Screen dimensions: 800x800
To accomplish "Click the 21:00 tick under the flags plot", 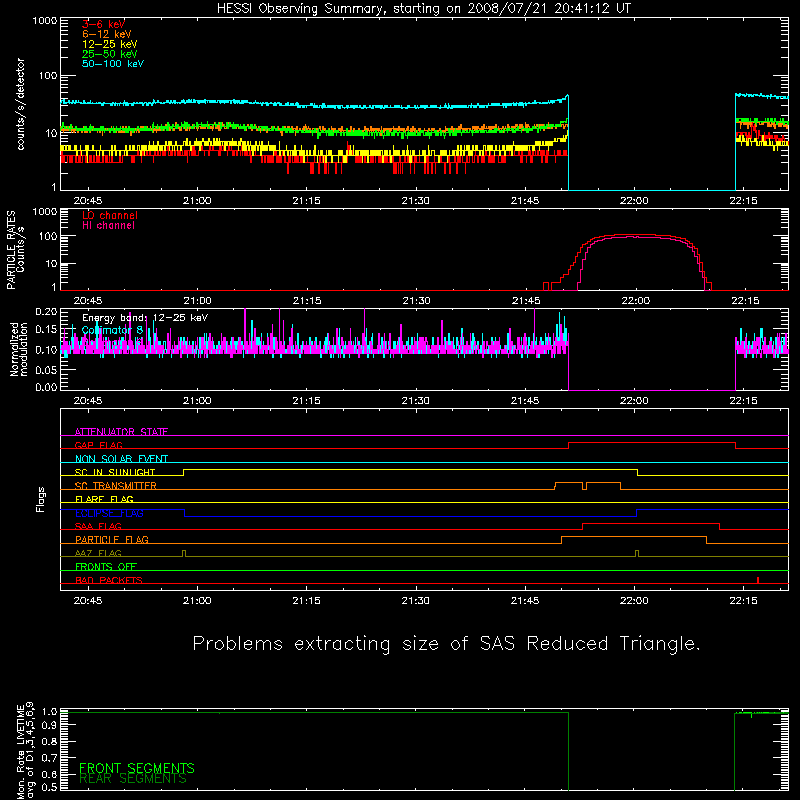I will tap(197, 601).
